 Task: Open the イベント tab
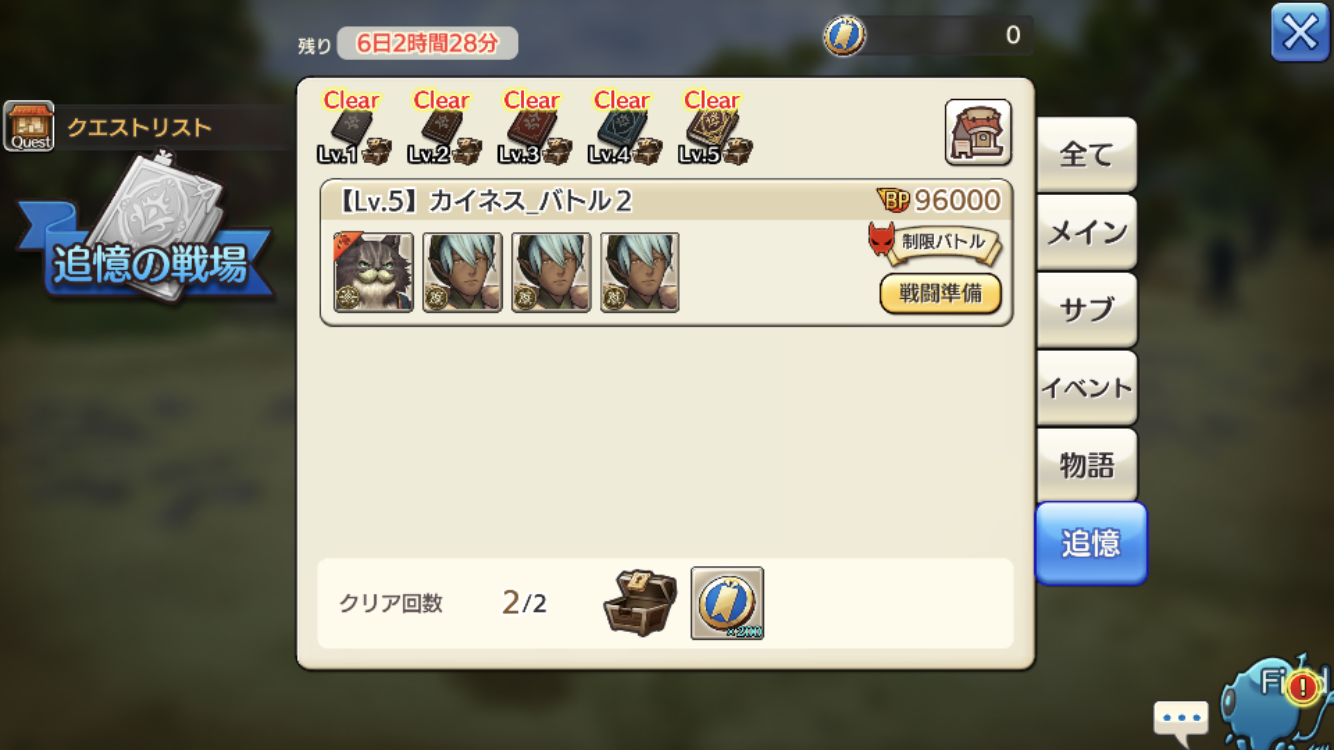(1086, 388)
